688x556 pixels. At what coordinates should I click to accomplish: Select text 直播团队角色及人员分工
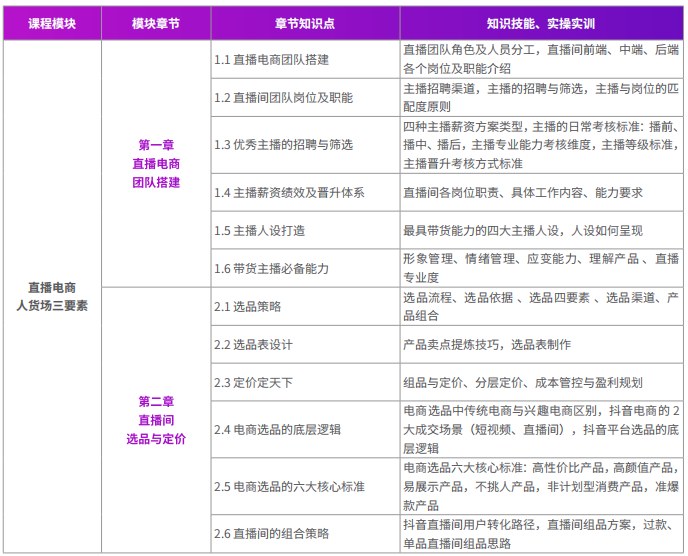coord(469,50)
